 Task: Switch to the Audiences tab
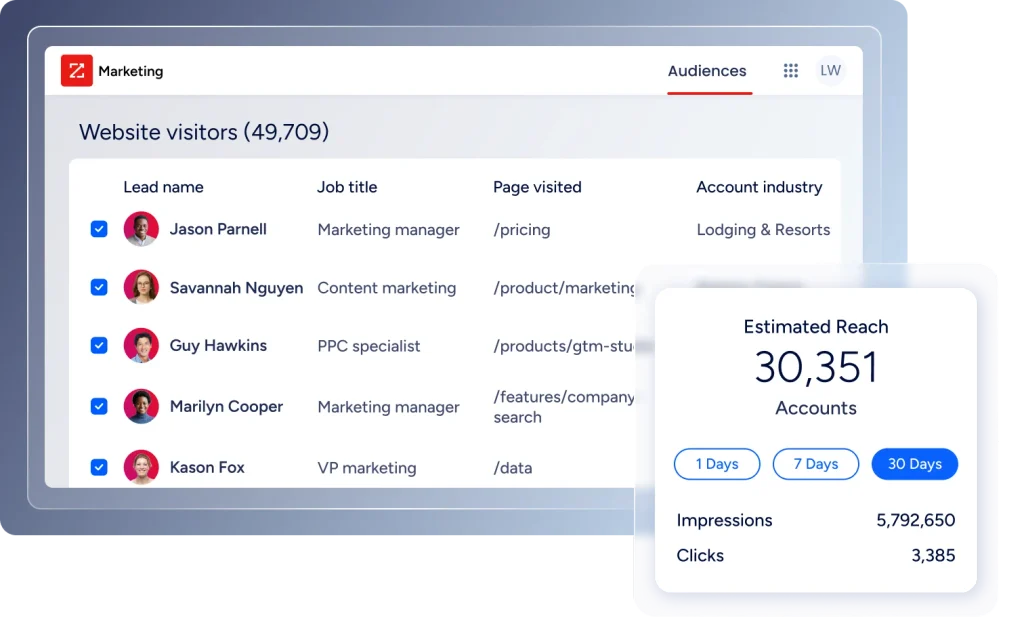pyautogui.click(x=707, y=71)
